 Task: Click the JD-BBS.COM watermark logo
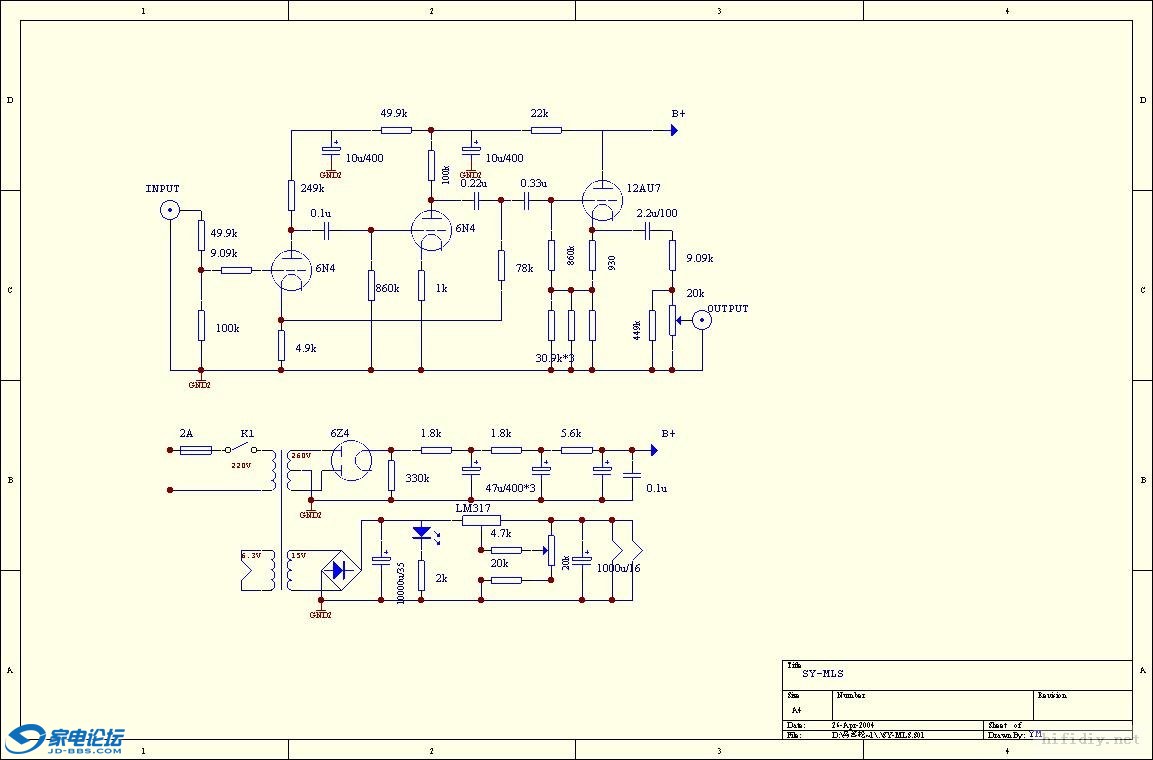(64, 739)
